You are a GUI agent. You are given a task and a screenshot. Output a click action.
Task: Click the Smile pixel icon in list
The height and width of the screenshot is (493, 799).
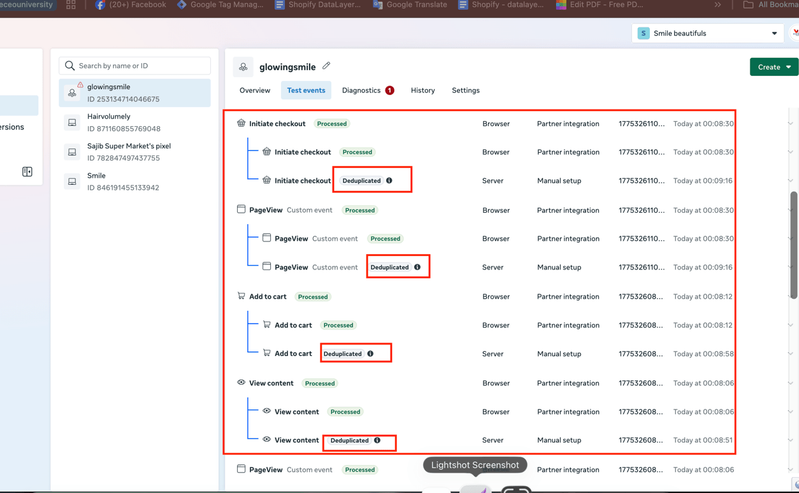[72, 181]
